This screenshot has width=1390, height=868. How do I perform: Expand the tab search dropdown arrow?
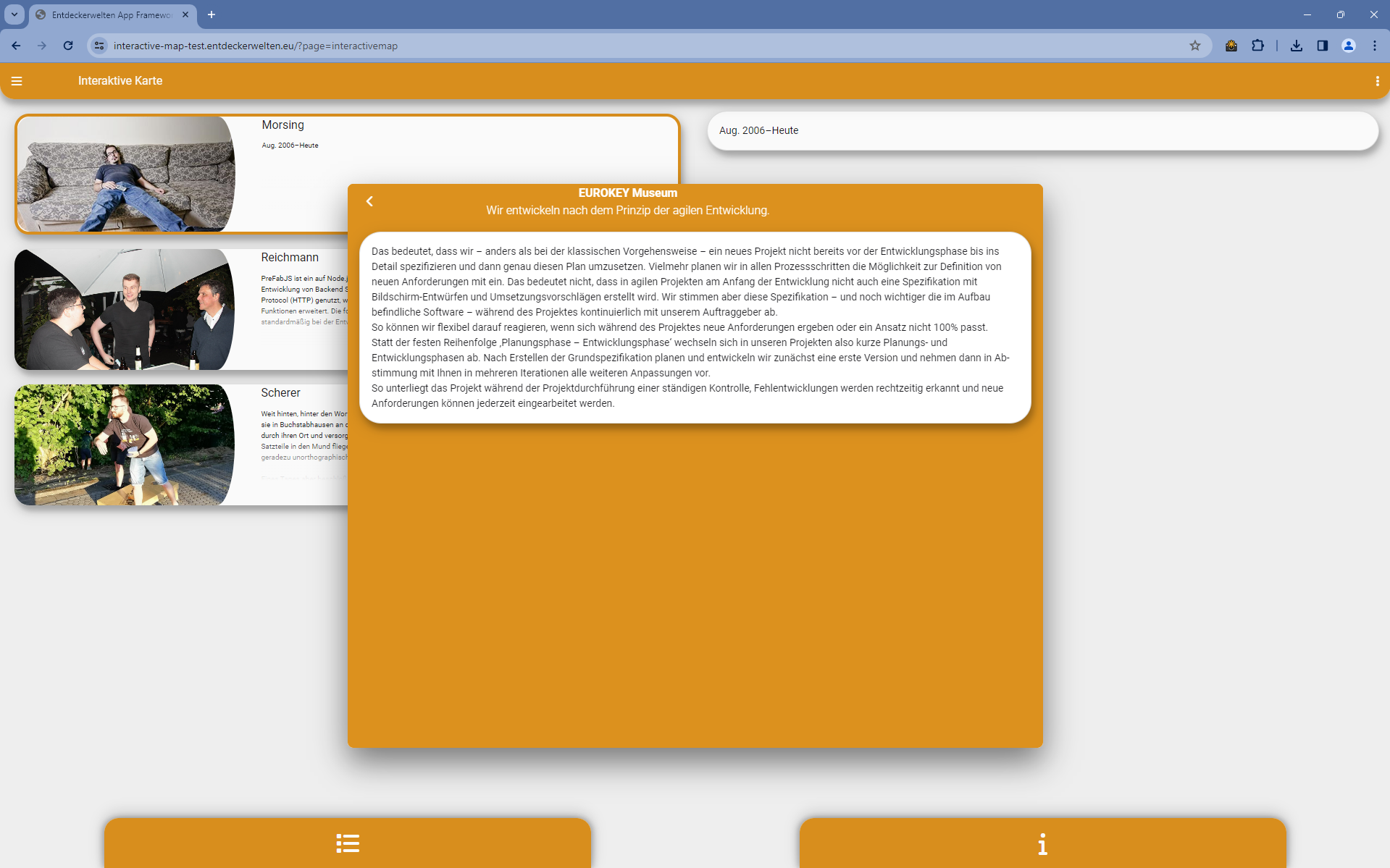tap(14, 14)
